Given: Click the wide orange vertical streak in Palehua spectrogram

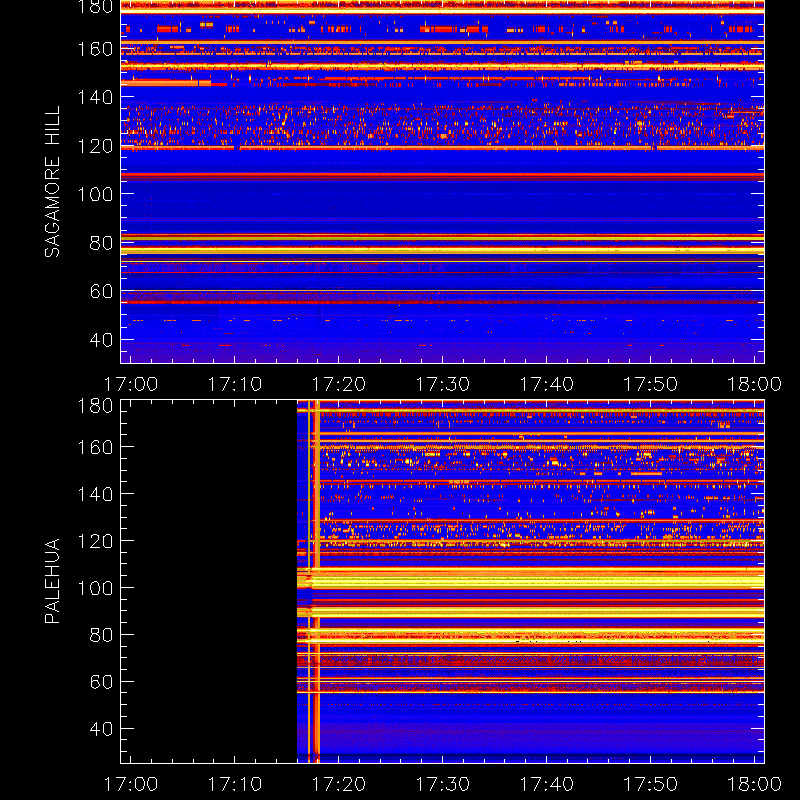Looking at the screenshot, I should pos(317,582).
